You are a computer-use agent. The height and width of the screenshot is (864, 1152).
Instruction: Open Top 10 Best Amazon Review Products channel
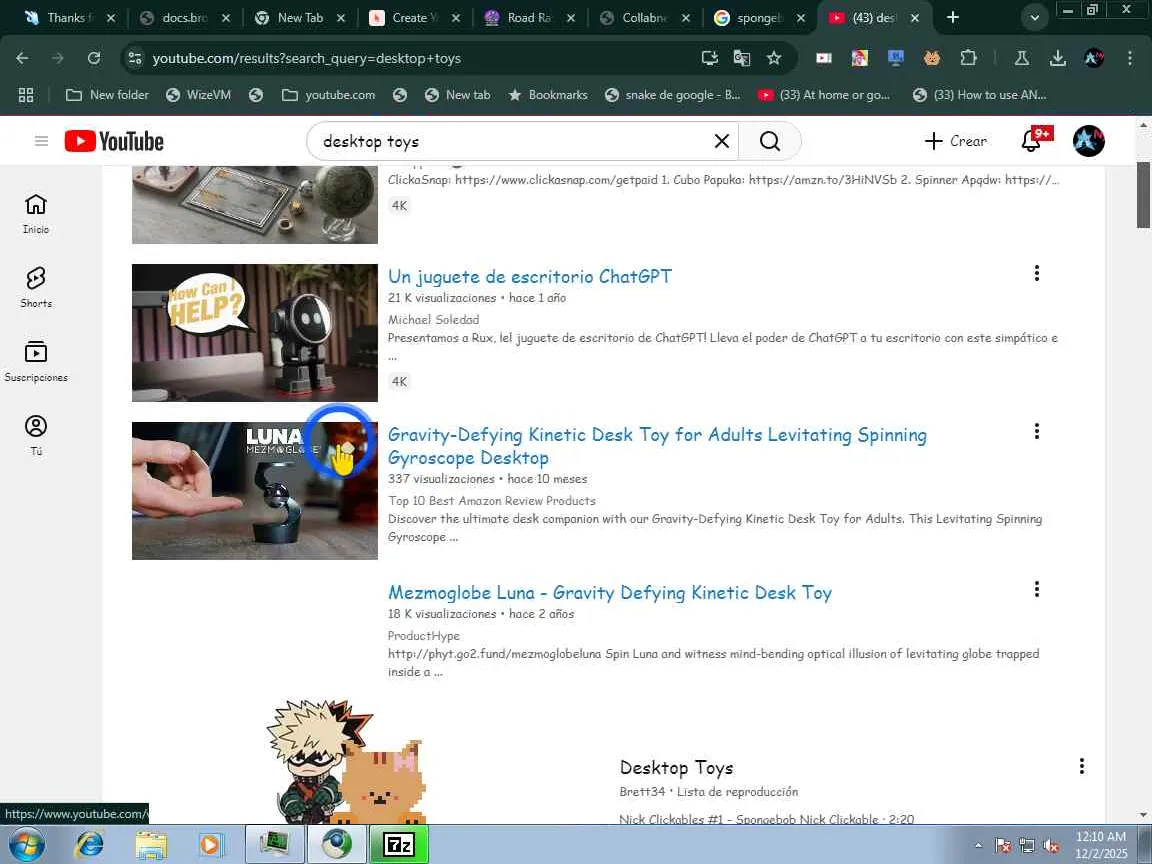492,500
